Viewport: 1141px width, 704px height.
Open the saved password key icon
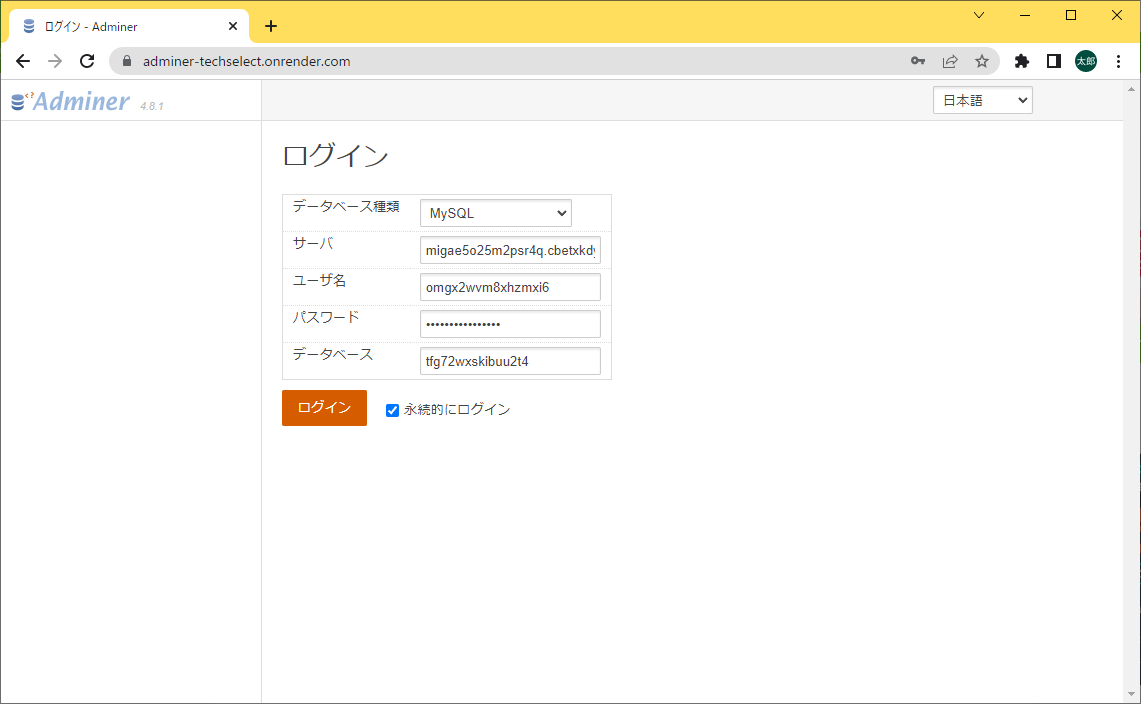click(x=918, y=61)
